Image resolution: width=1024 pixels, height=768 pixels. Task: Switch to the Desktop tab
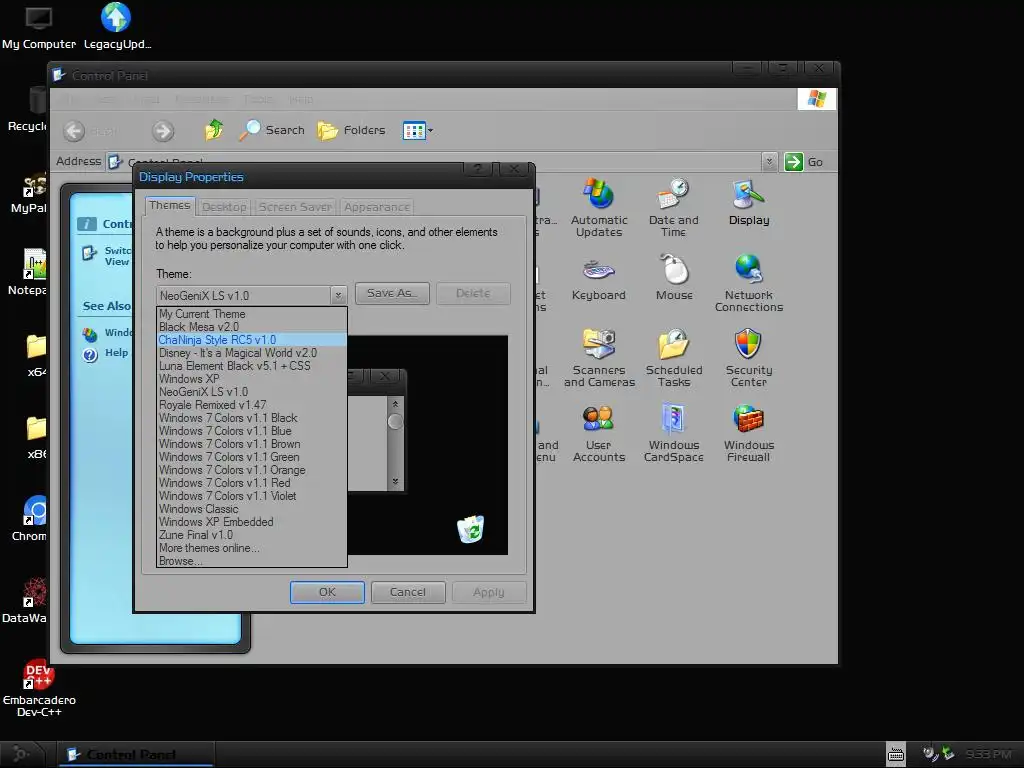[x=224, y=207]
